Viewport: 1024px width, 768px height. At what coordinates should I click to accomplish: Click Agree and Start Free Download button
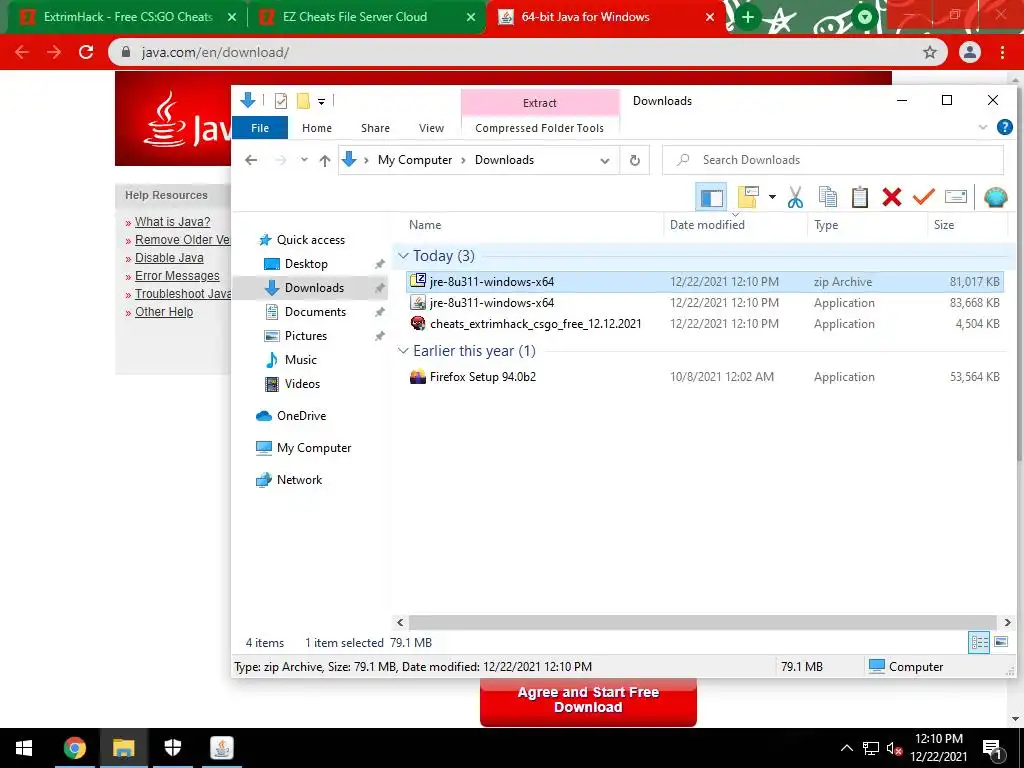[x=588, y=701]
